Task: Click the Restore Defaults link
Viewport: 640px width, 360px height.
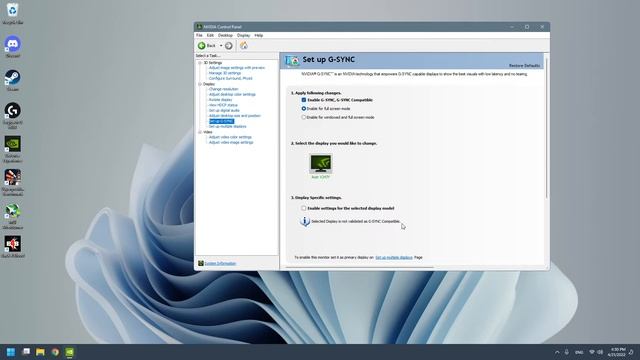Action: (x=524, y=66)
